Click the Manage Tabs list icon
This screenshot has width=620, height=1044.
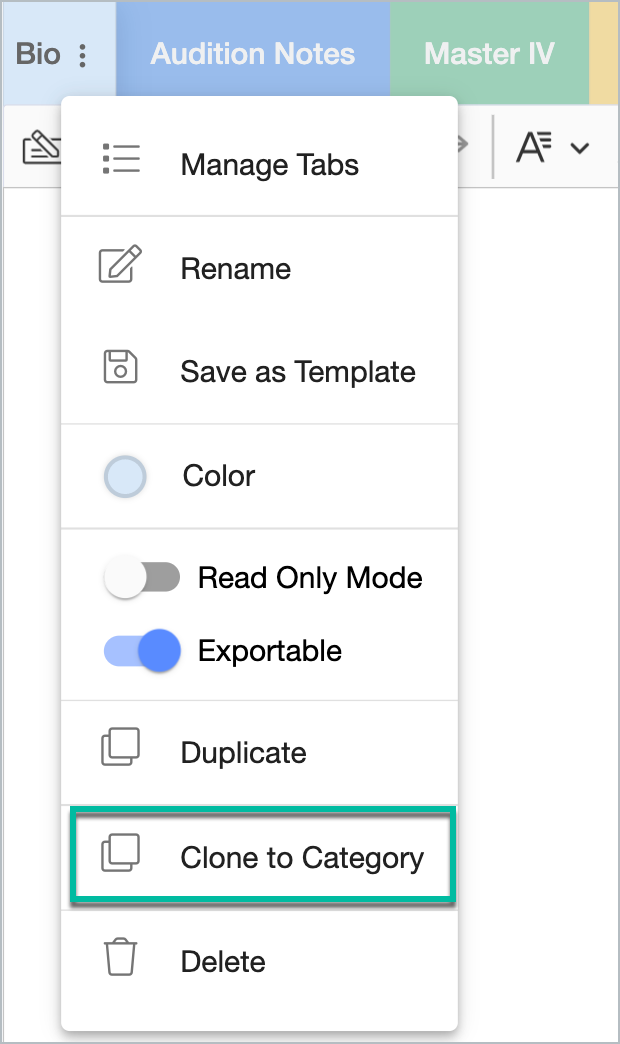click(x=121, y=158)
